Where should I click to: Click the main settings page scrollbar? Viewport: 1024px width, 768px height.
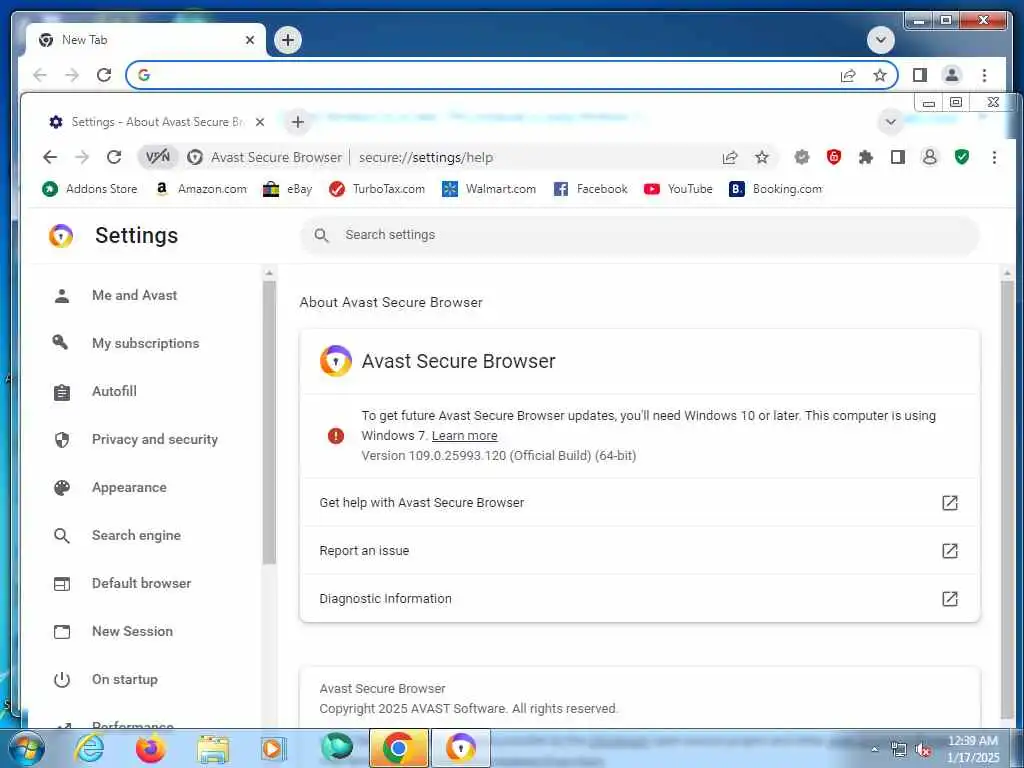[1007, 500]
